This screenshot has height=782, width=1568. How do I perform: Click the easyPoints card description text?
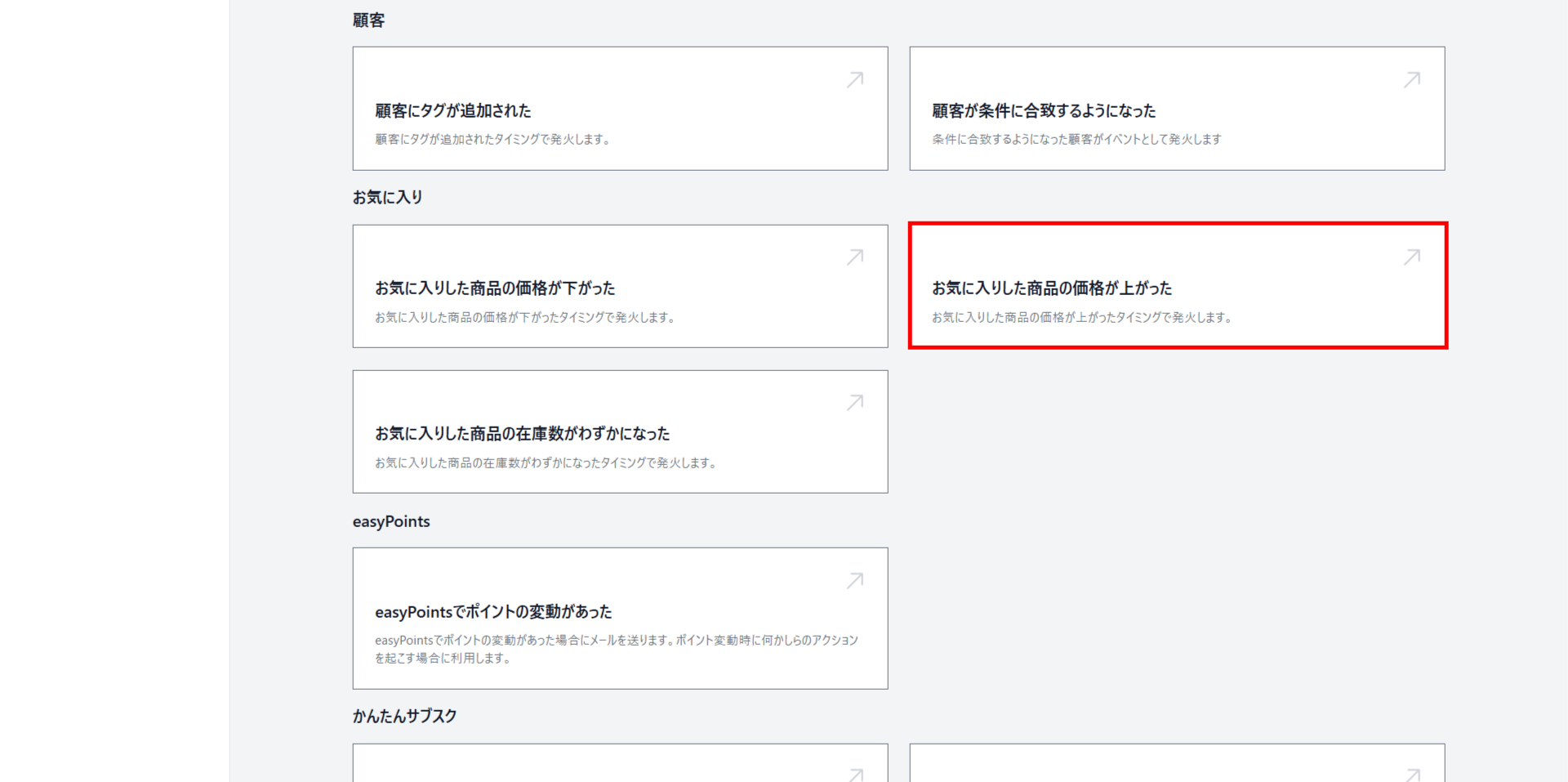coord(617,649)
